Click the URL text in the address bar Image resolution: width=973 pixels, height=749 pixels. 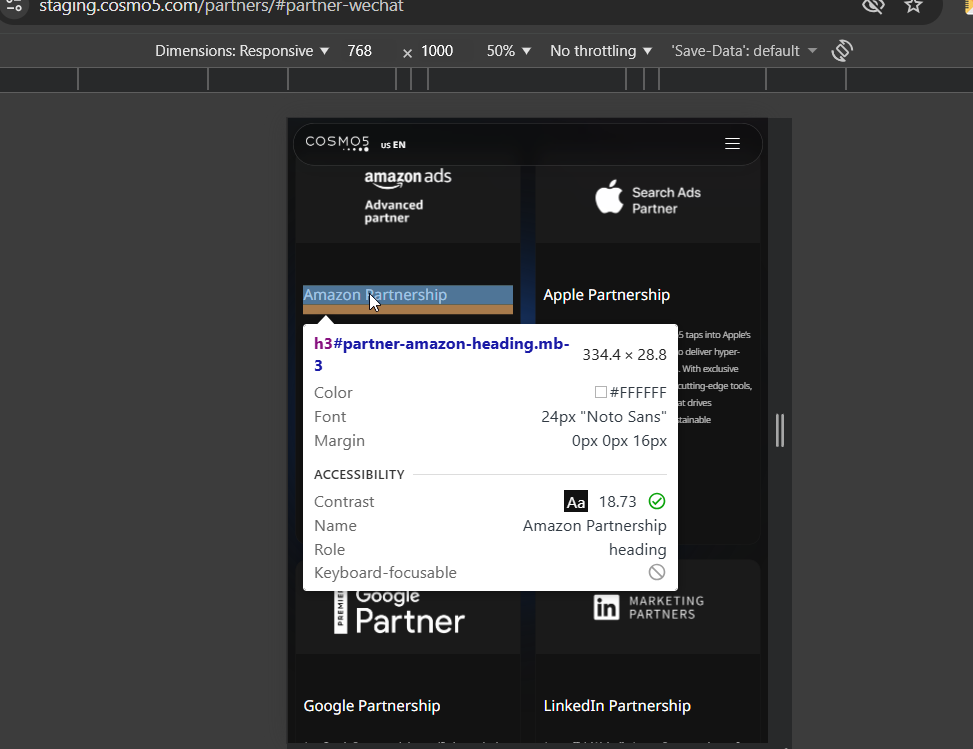tap(221, 7)
